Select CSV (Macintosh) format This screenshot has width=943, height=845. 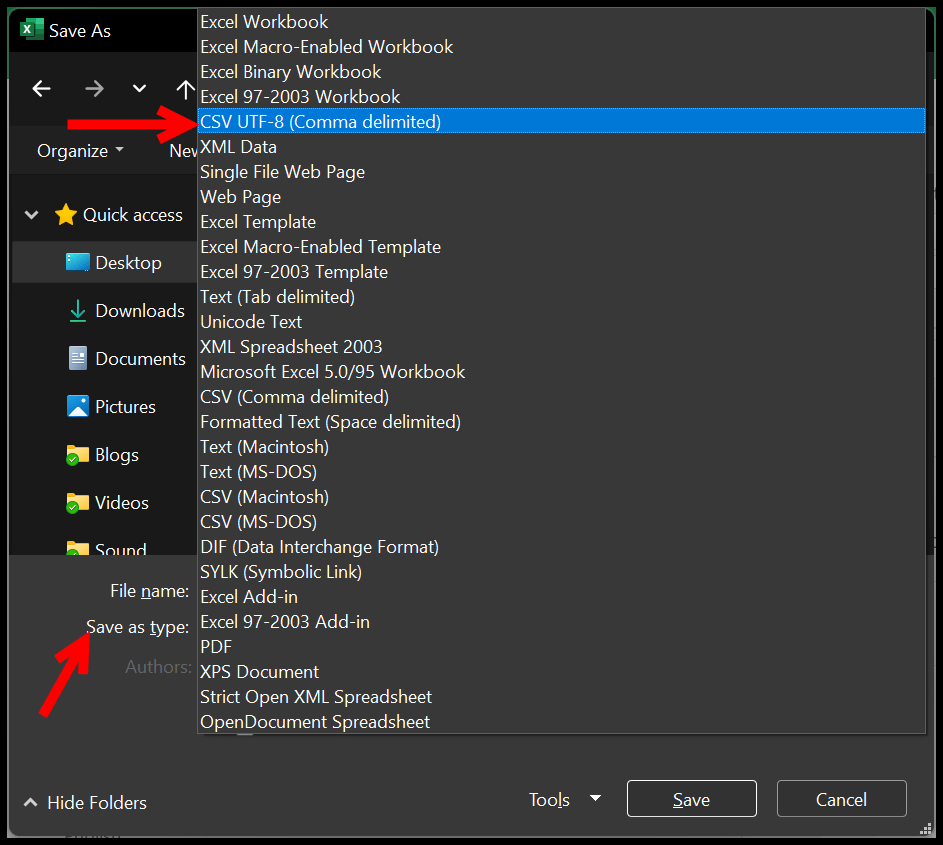click(561, 497)
